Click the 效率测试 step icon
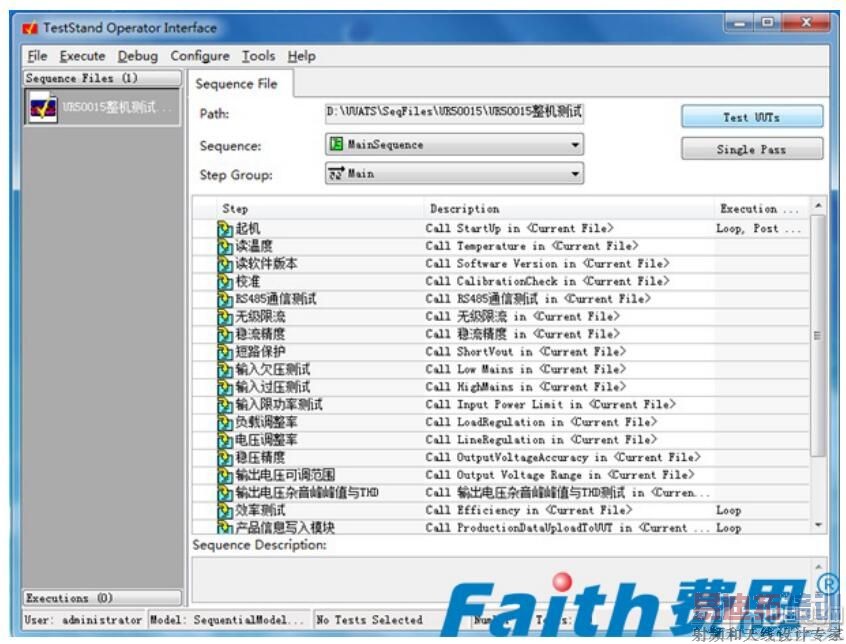This screenshot has width=846, height=644. pyautogui.click(x=224, y=511)
